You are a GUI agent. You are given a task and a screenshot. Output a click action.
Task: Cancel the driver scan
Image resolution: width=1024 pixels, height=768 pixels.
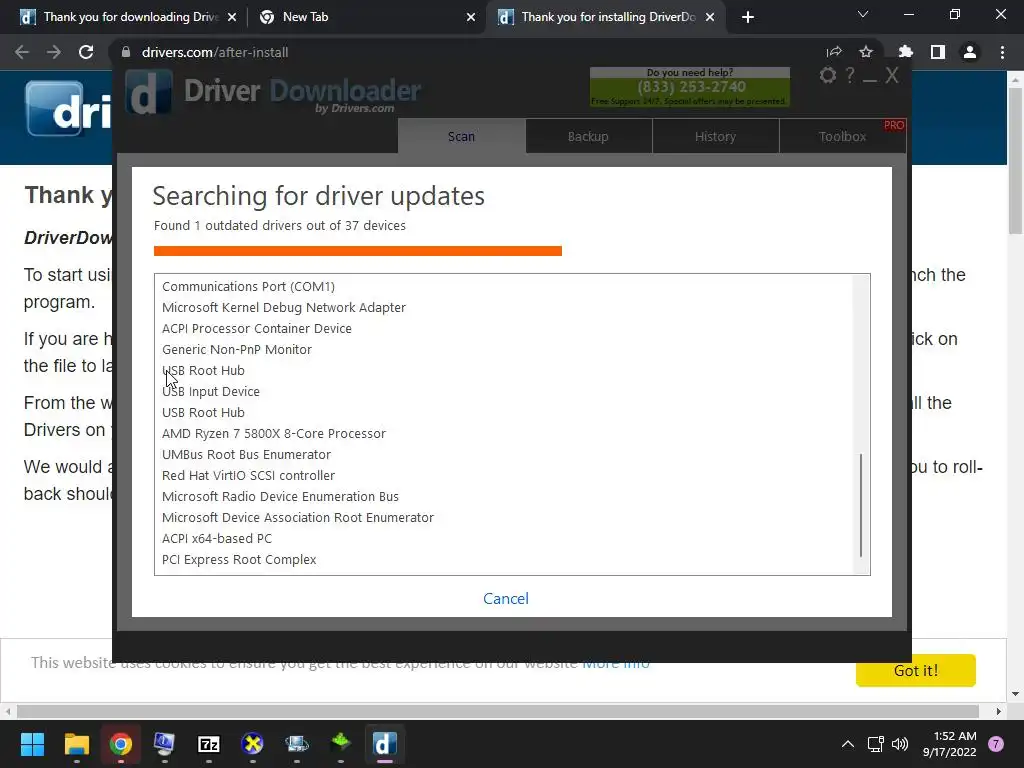[505, 598]
